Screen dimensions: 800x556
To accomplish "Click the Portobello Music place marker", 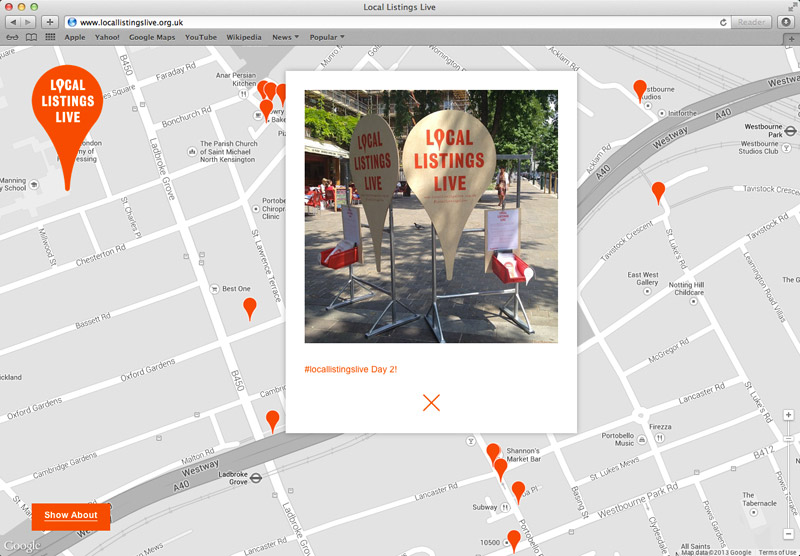I will click(642, 439).
